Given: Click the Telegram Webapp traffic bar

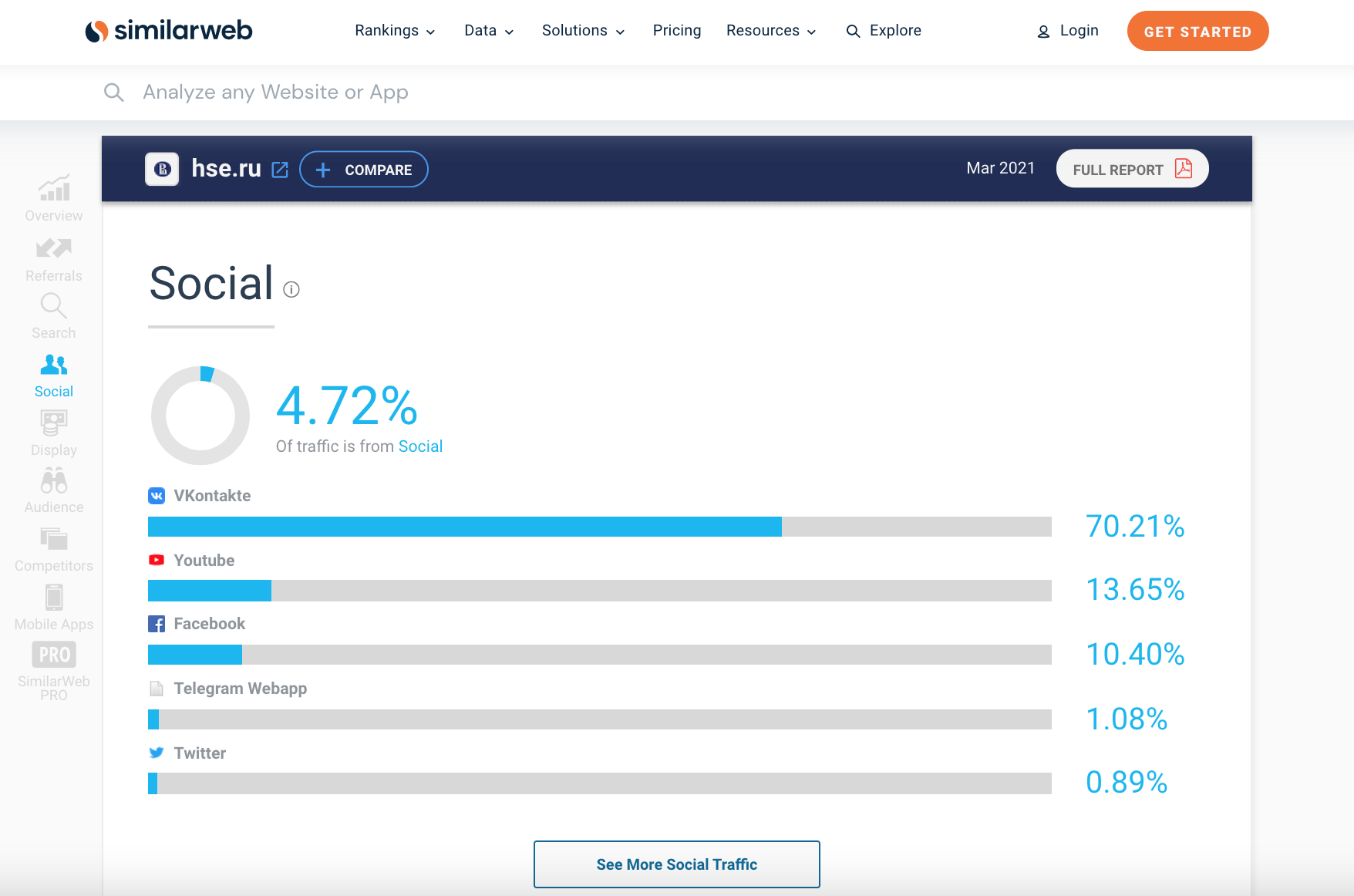Looking at the screenshot, I should pos(600,719).
